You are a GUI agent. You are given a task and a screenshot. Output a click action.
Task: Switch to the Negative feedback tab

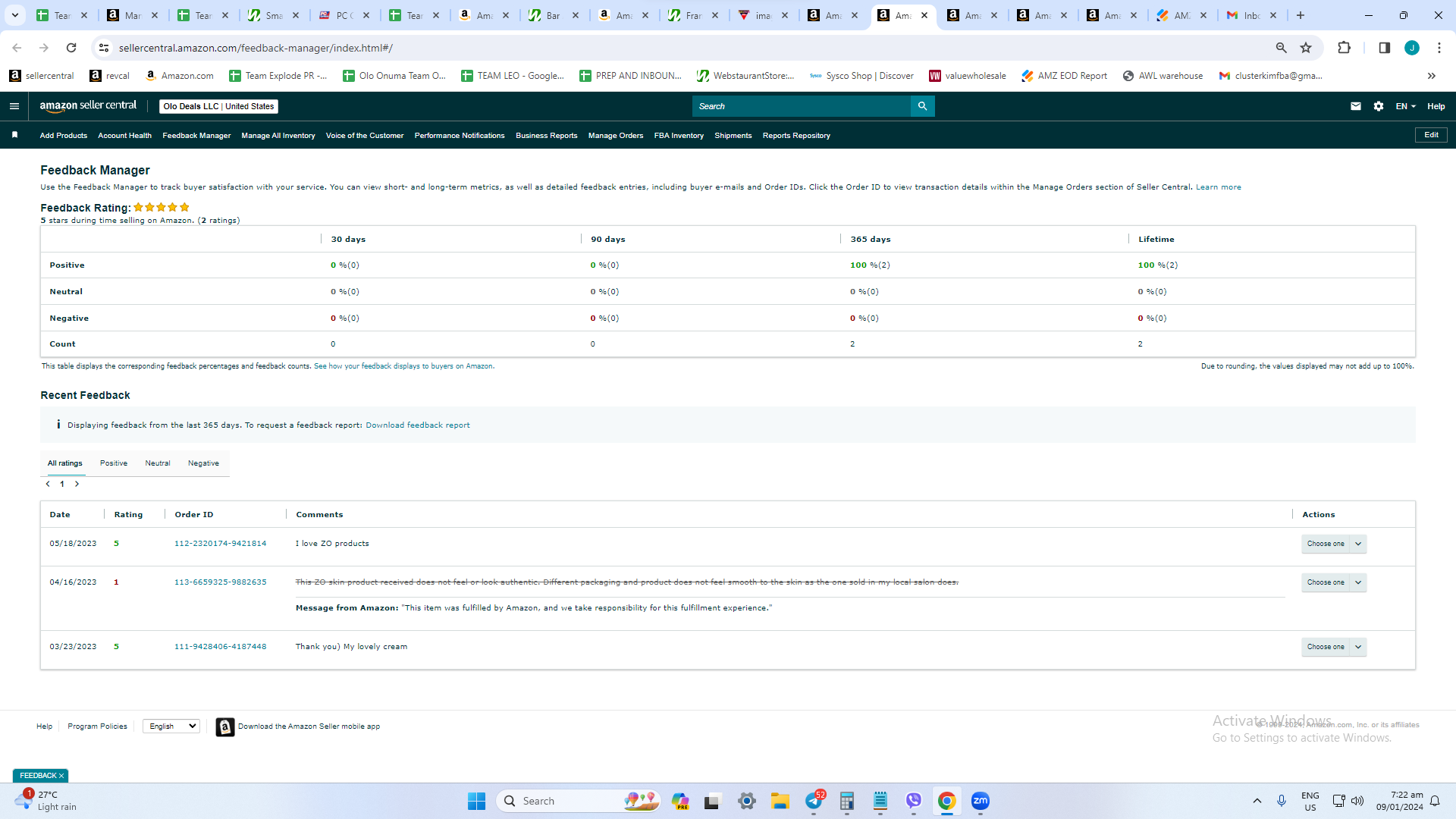203,463
